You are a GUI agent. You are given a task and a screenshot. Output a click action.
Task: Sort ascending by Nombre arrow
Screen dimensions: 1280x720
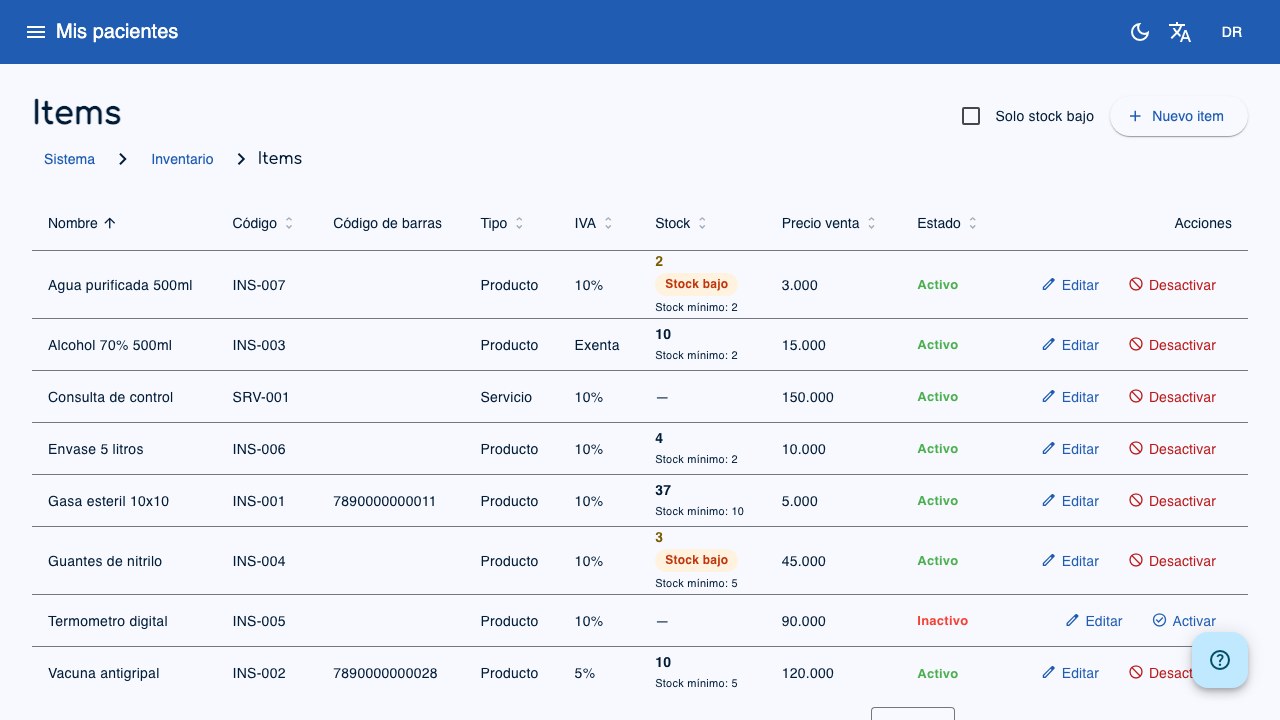(x=110, y=223)
